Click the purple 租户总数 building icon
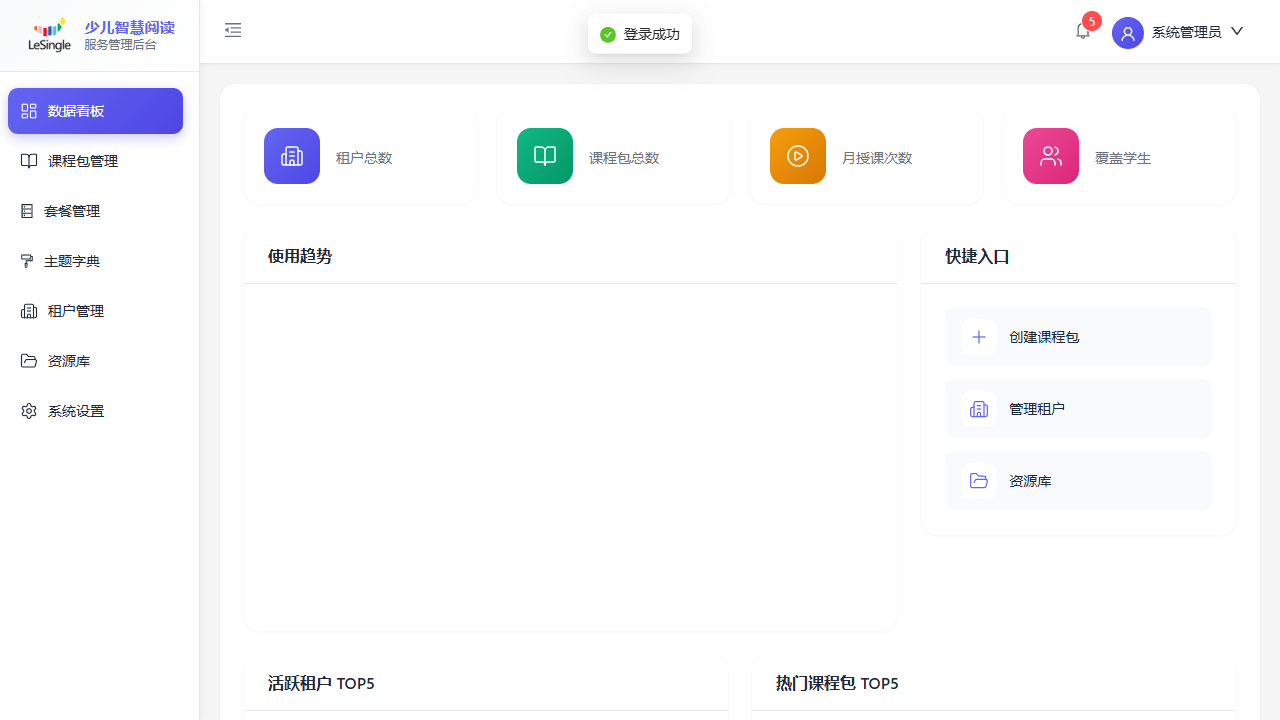 tap(292, 156)
